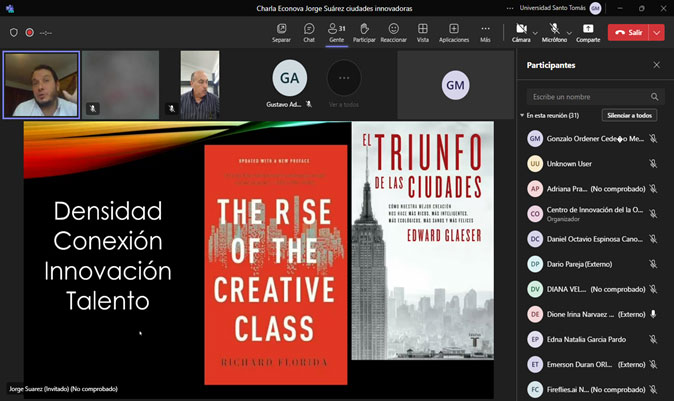The width and height of the screenshot is (674, 401).
Task: Open the Vista layout options
Action: coord(423,32)
